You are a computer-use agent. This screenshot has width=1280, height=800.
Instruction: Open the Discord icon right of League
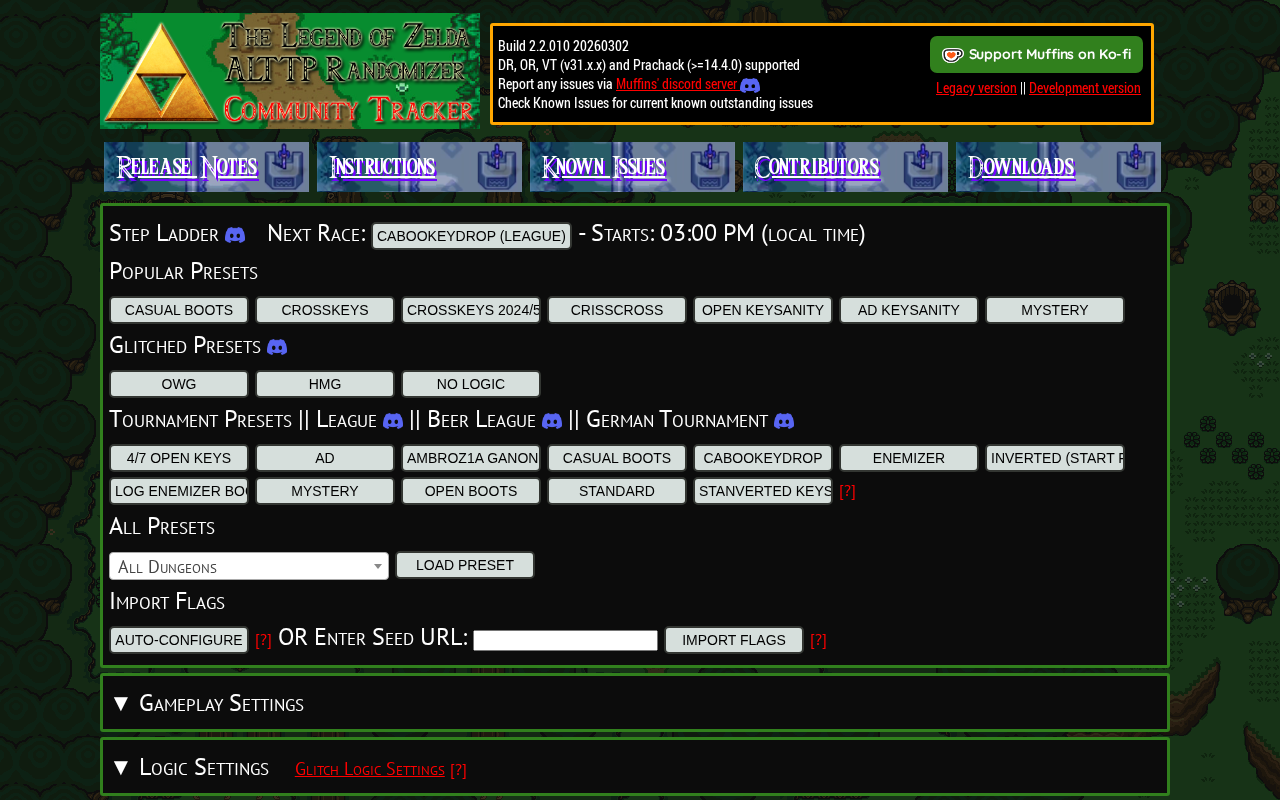[393, 421]
